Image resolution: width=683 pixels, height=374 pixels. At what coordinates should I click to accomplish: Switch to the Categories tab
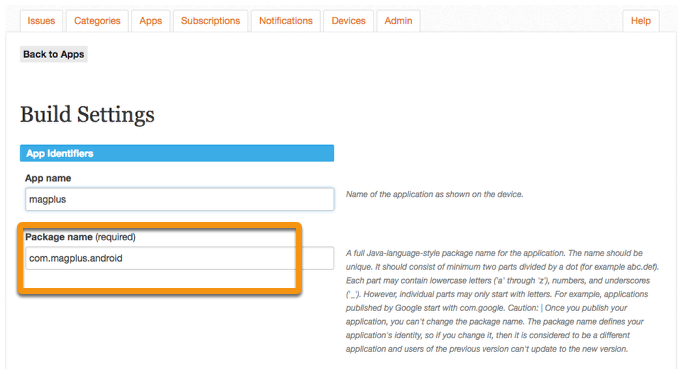97,21
